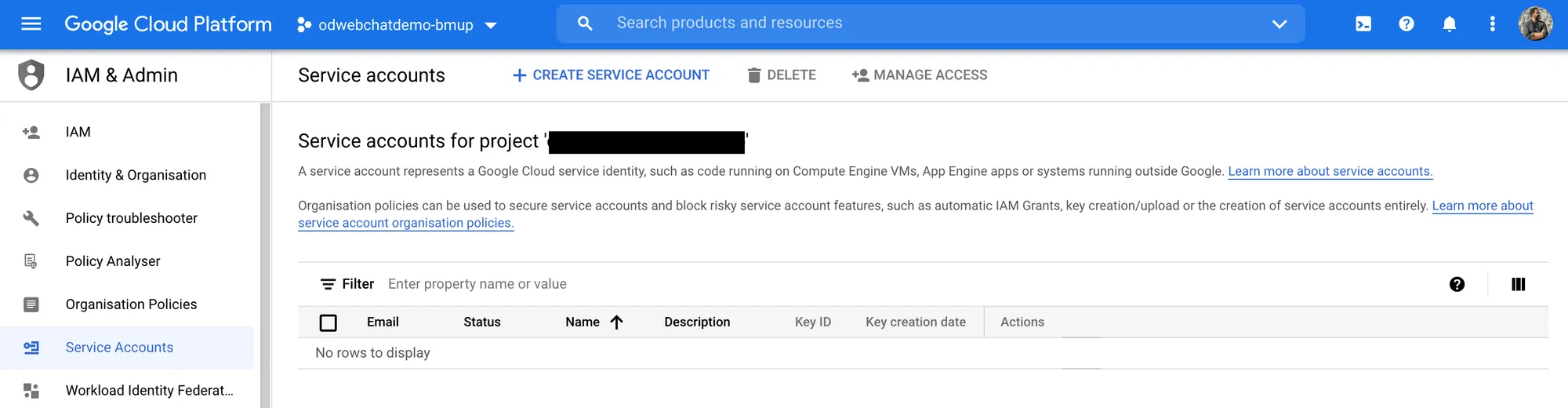Open the hamburger navigation menu
Image resolution: width=1568 pixels, height=408 pixels.
tap(31, 24)
